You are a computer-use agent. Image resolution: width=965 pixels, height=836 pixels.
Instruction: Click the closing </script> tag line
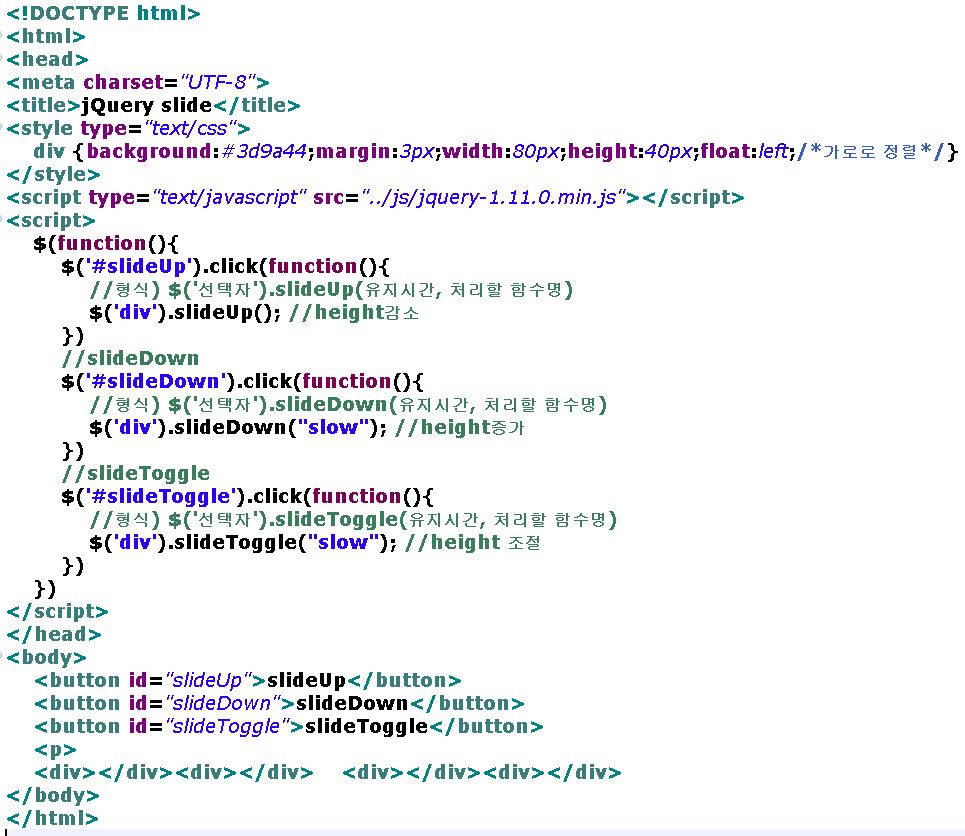tap(57, 611)
